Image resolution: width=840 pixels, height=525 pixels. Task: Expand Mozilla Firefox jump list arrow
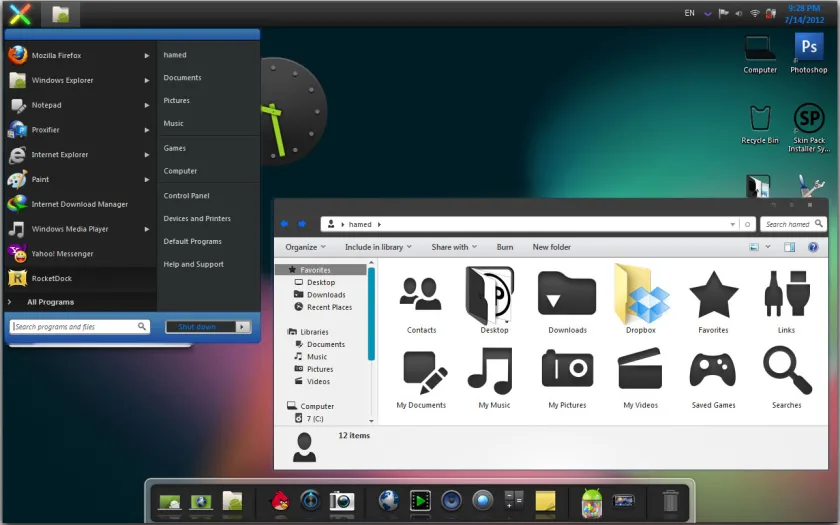147,56
